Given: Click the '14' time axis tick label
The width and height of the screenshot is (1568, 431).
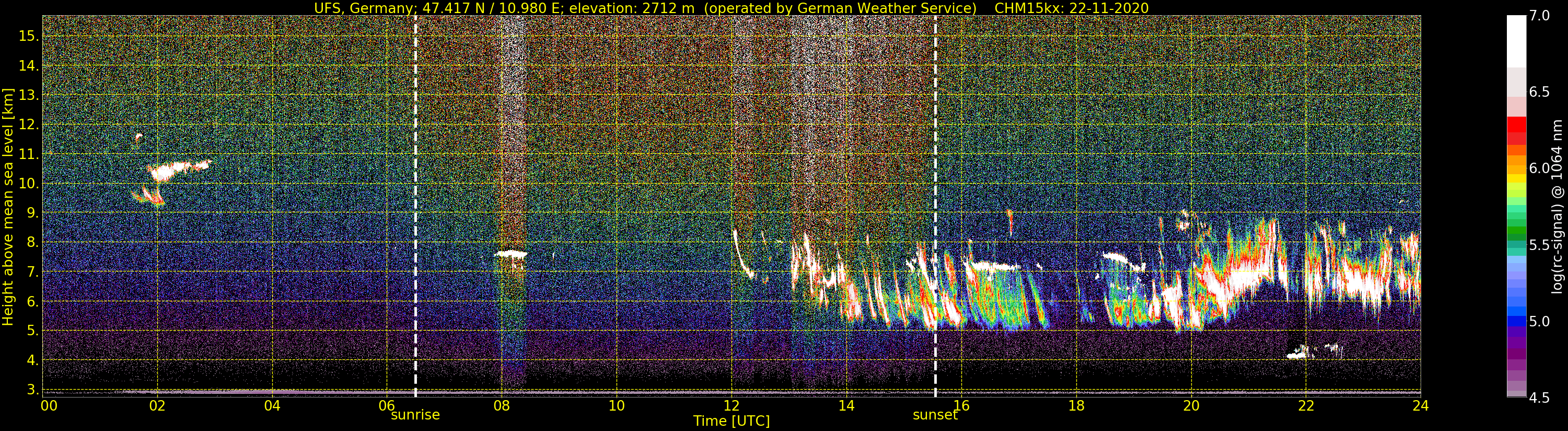Looking at the screenshot, I should pos(846,405).
